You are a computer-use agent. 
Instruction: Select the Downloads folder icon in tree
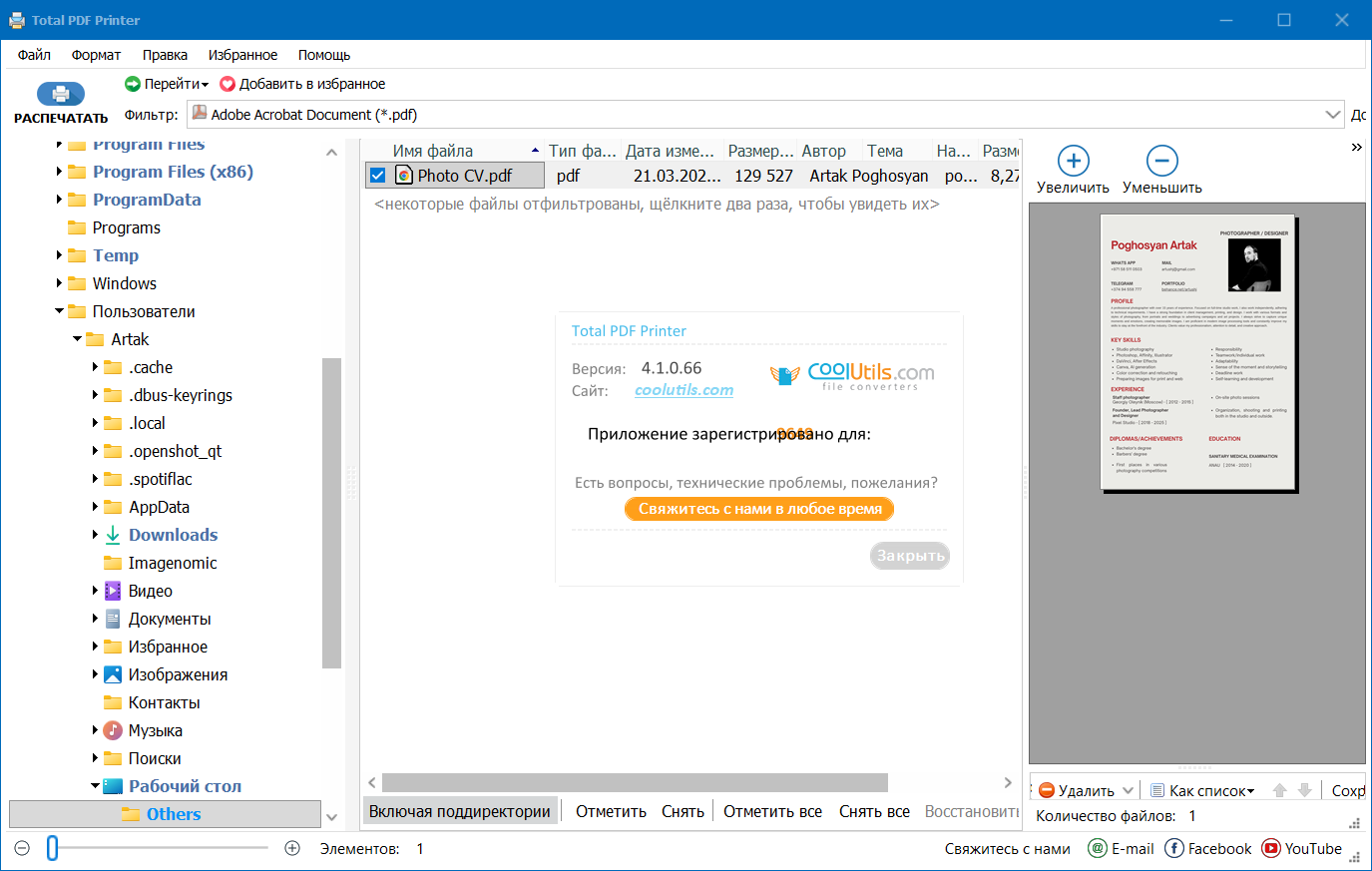[x=113, y=535]
